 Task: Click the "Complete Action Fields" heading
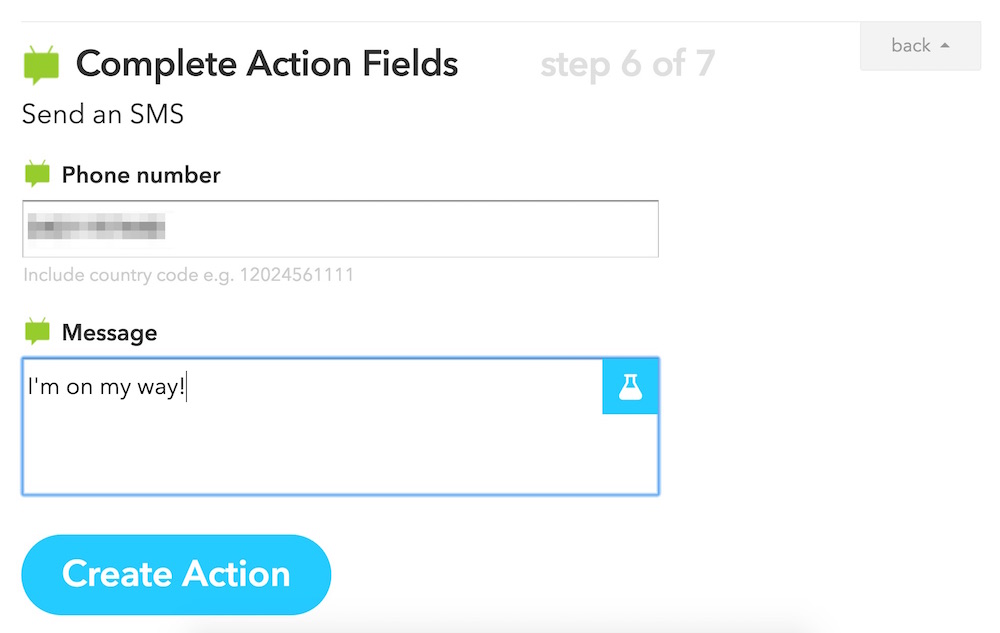(x=267, y=65)
